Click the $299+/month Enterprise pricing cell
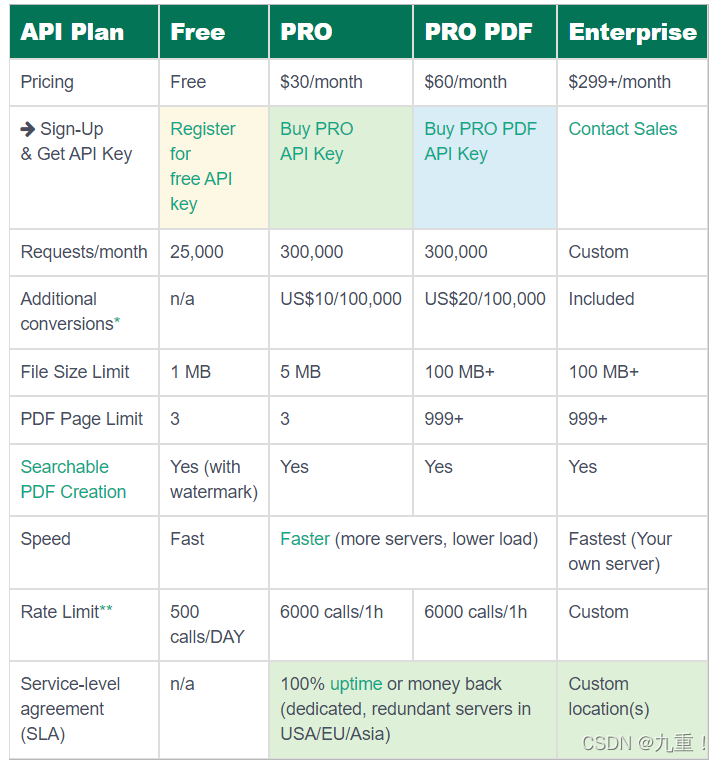This screenshot has height=762, width=721. click(633, 82)
